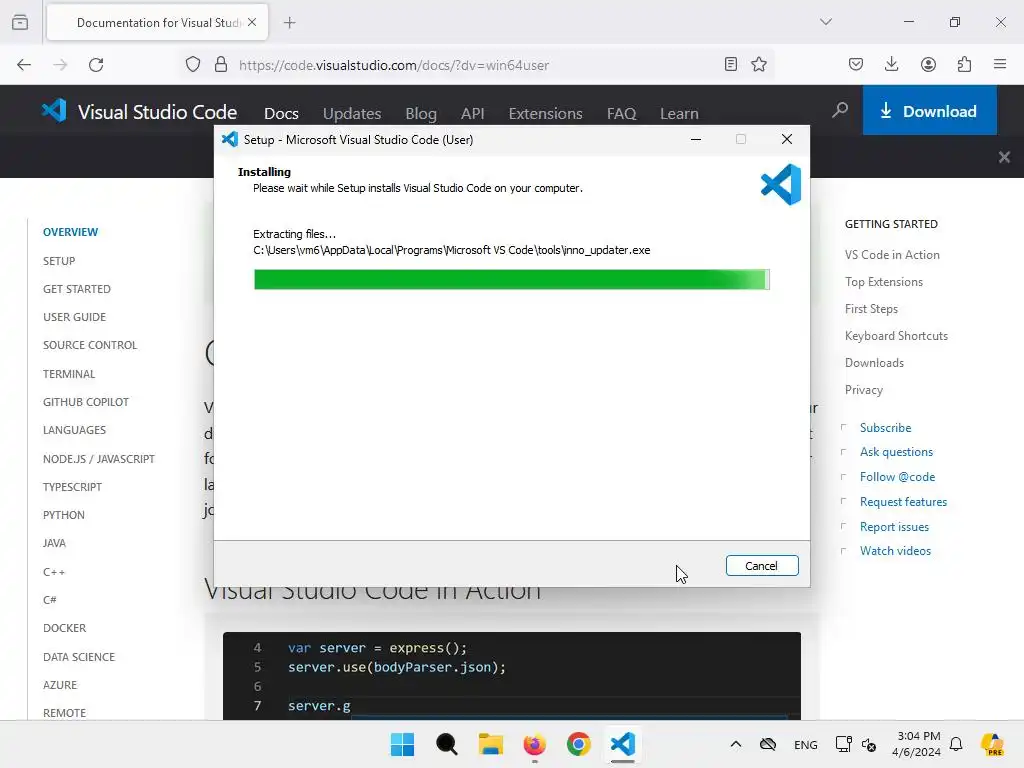Click the ENG language indicator in tray

tap(805, 744)
